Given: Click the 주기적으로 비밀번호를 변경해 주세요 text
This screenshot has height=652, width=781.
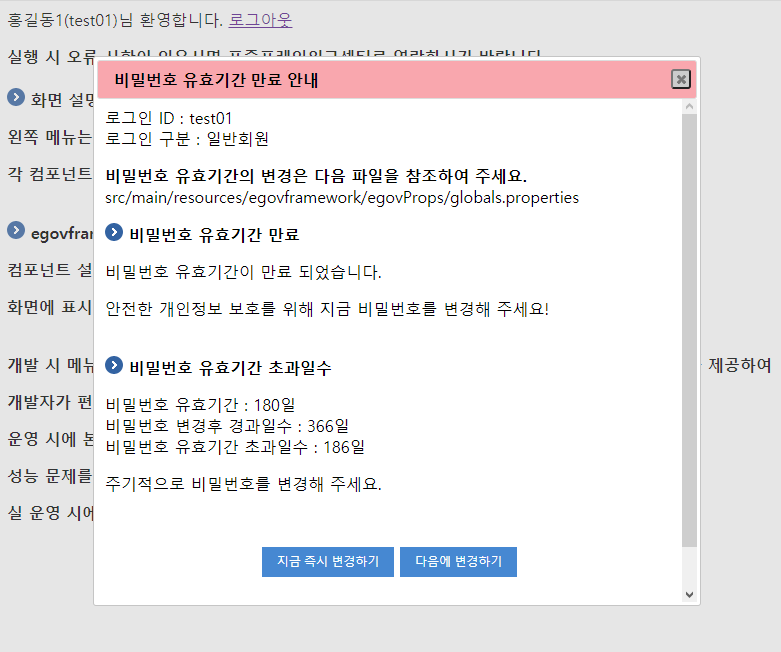Looking at the screenshot, I should [243, 484].
